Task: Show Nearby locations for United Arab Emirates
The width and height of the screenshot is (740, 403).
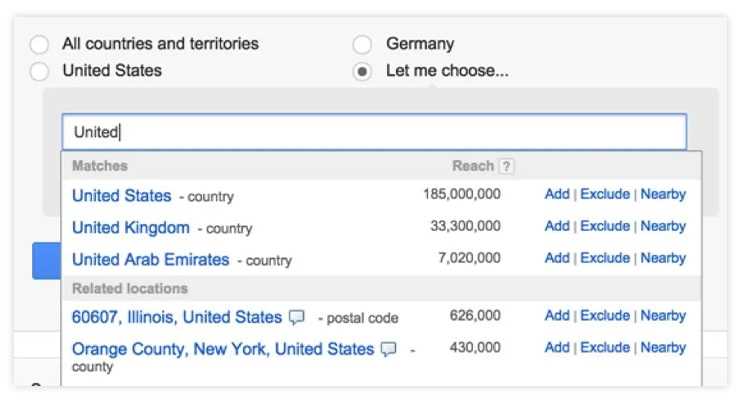Action: (663, 258)
